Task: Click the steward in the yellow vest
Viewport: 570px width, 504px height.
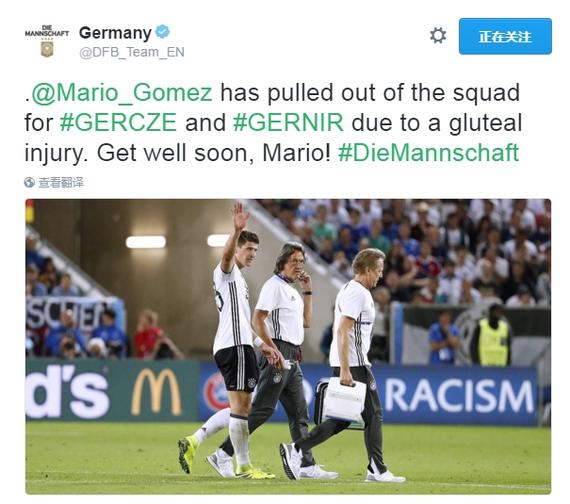Action: (493, 336)
